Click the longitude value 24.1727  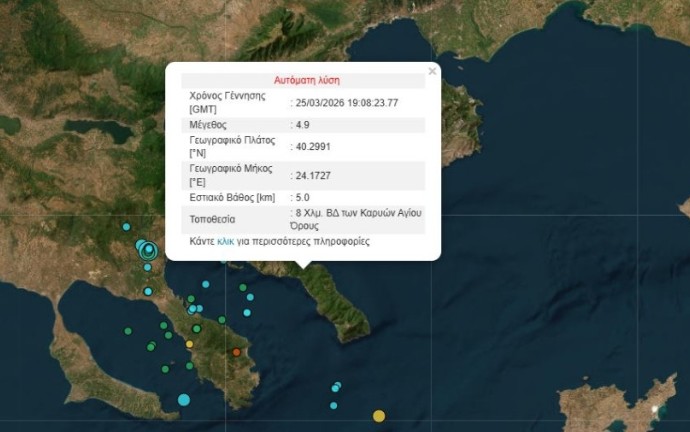point(313,176)
